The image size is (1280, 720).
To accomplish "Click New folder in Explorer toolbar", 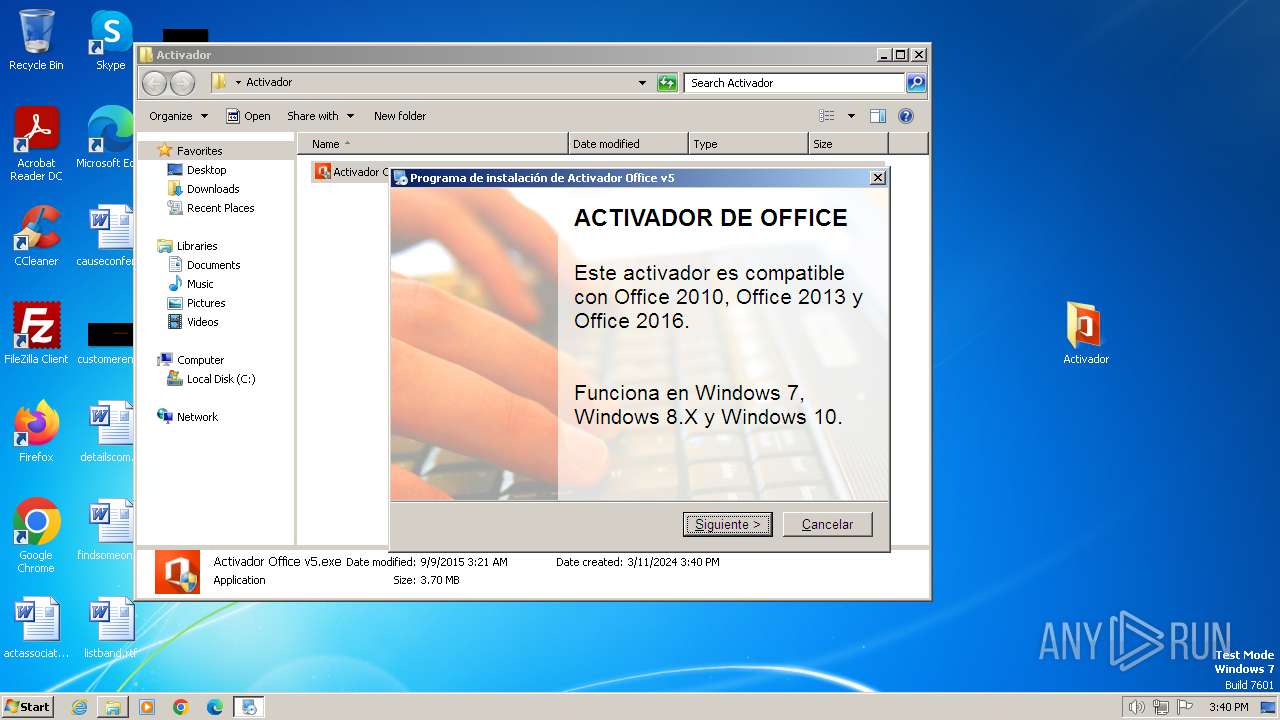I will (x=400, y=116).
